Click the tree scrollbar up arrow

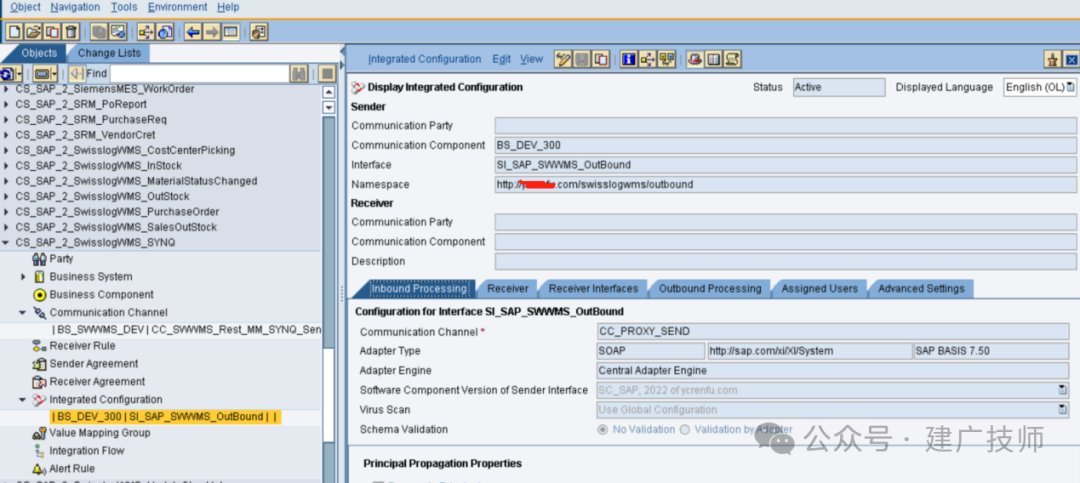pyautogui.click(x=329, y=92)
